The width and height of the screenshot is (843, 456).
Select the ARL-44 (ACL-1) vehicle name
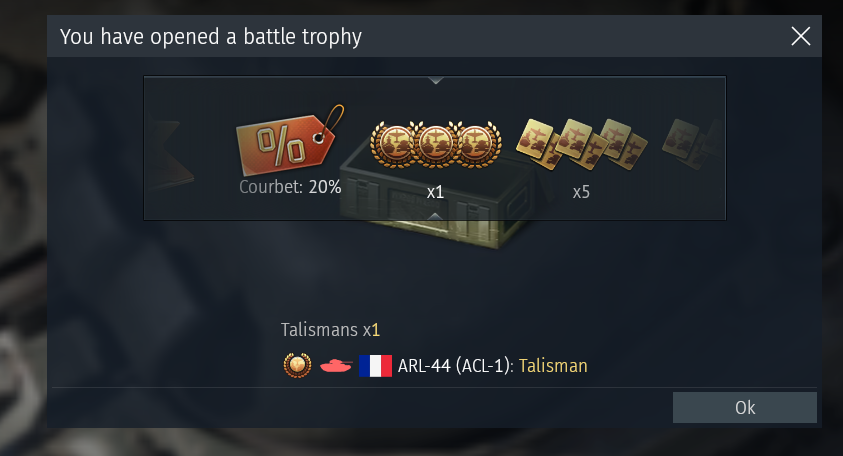(454, 366)
